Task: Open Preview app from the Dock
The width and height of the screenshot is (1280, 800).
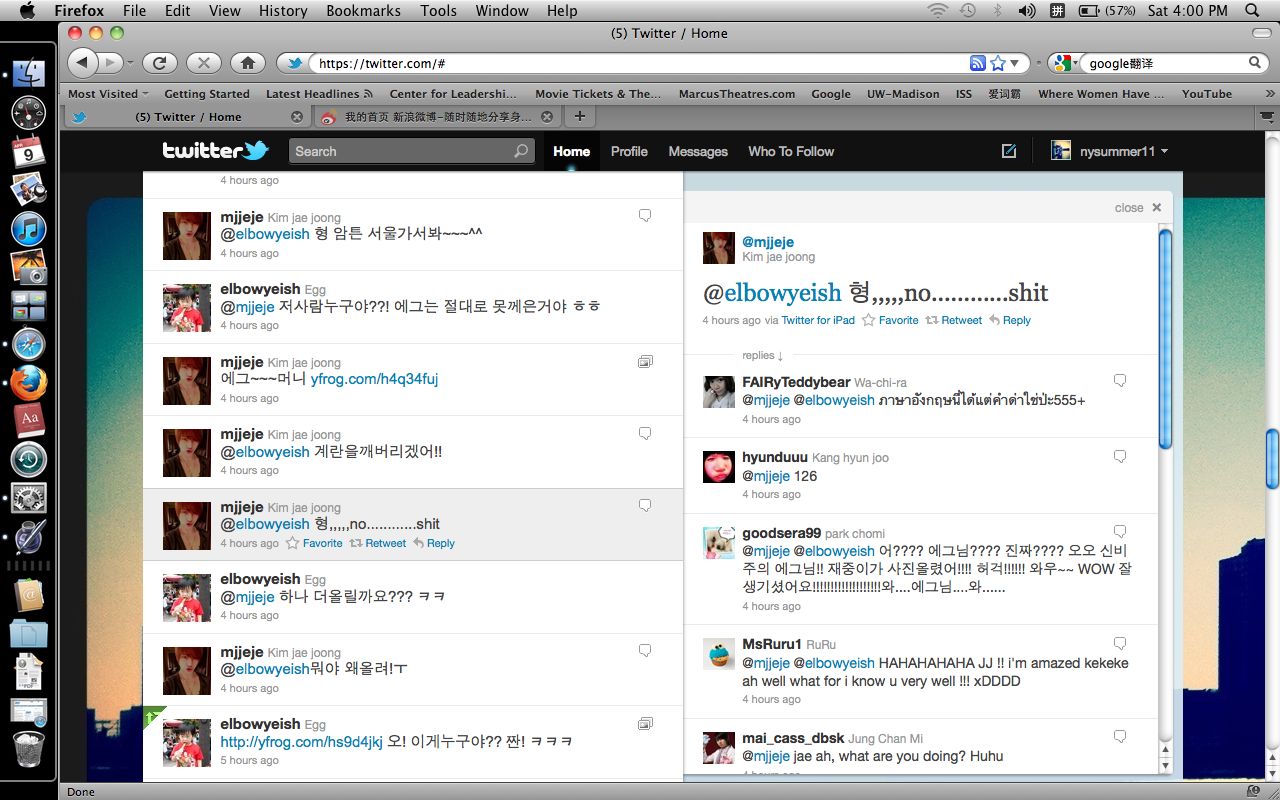Action: coord(29,189)
